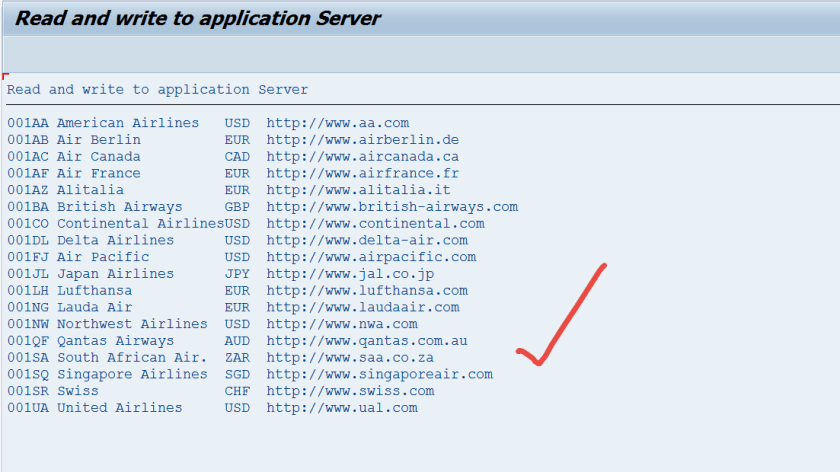Select the '001LH' carrier code
This screenshot has width=840, height=472.
[x=28, y=290]
